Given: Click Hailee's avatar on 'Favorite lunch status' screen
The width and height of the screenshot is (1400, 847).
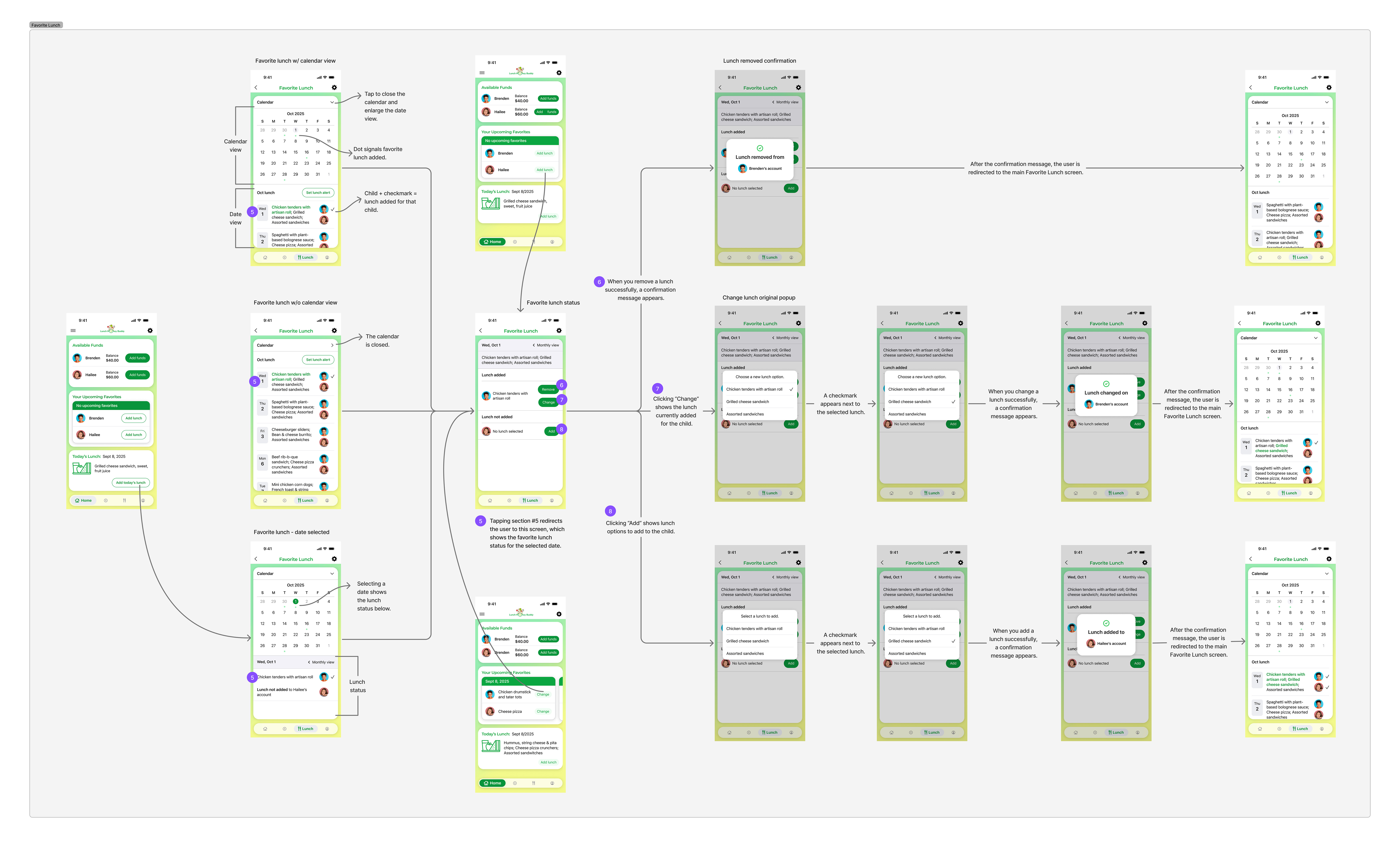Looking at the screenshot, I should 486,431.
